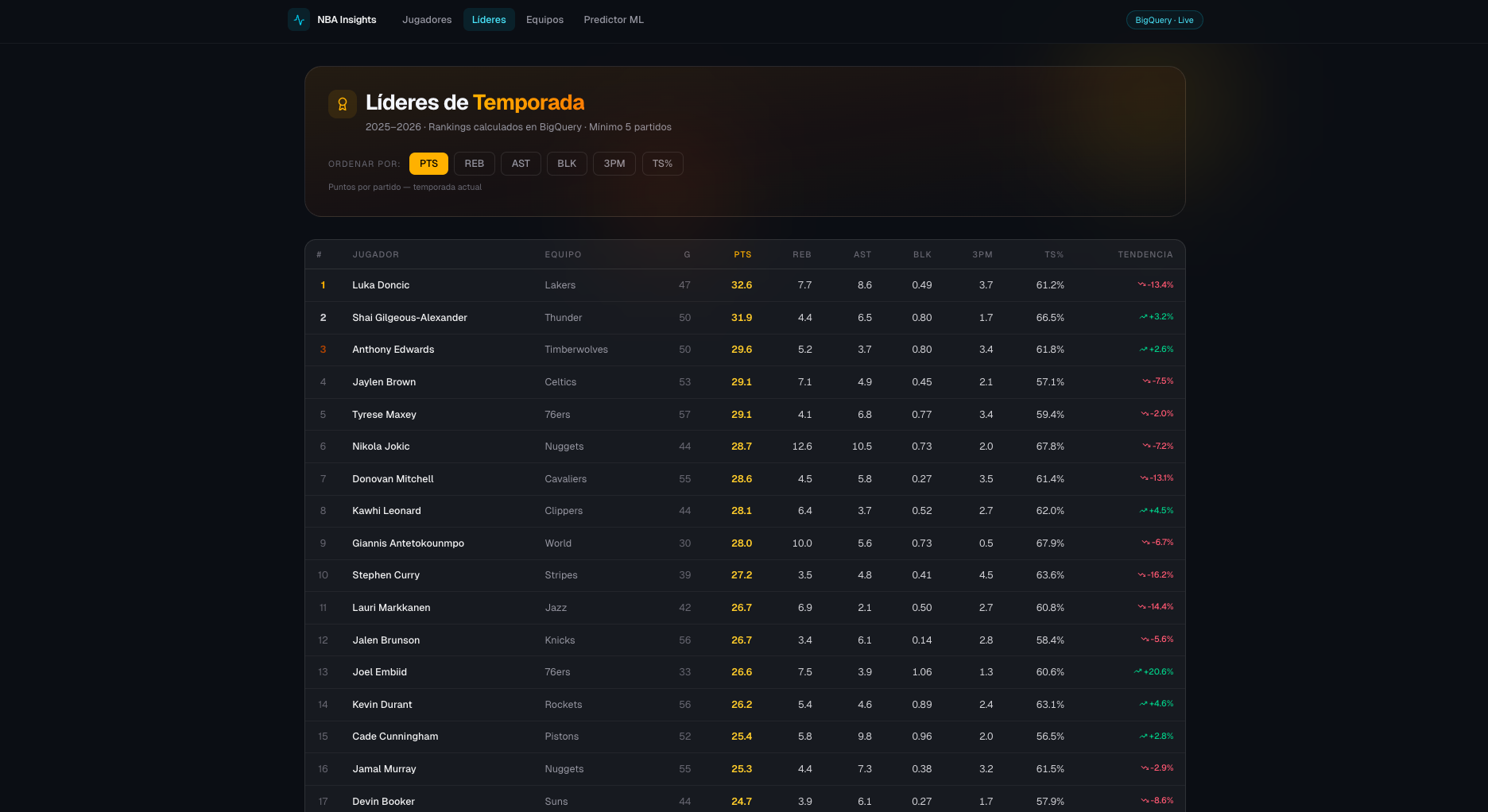
Task: Click the TENDENCIA column header
Action: [1145, 255]
